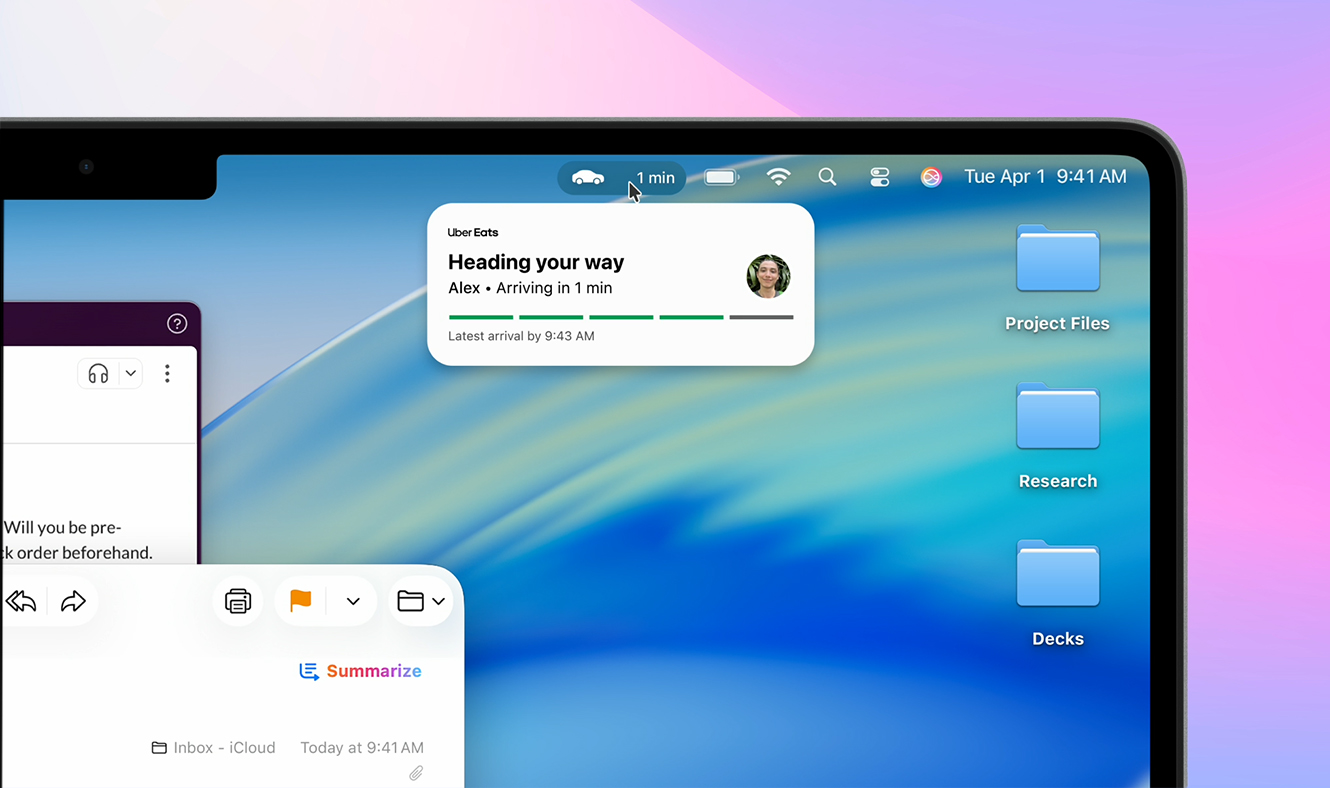Click the date and time in the menu bar
Screen dimensions: 1330x788
pos(1045,177)
